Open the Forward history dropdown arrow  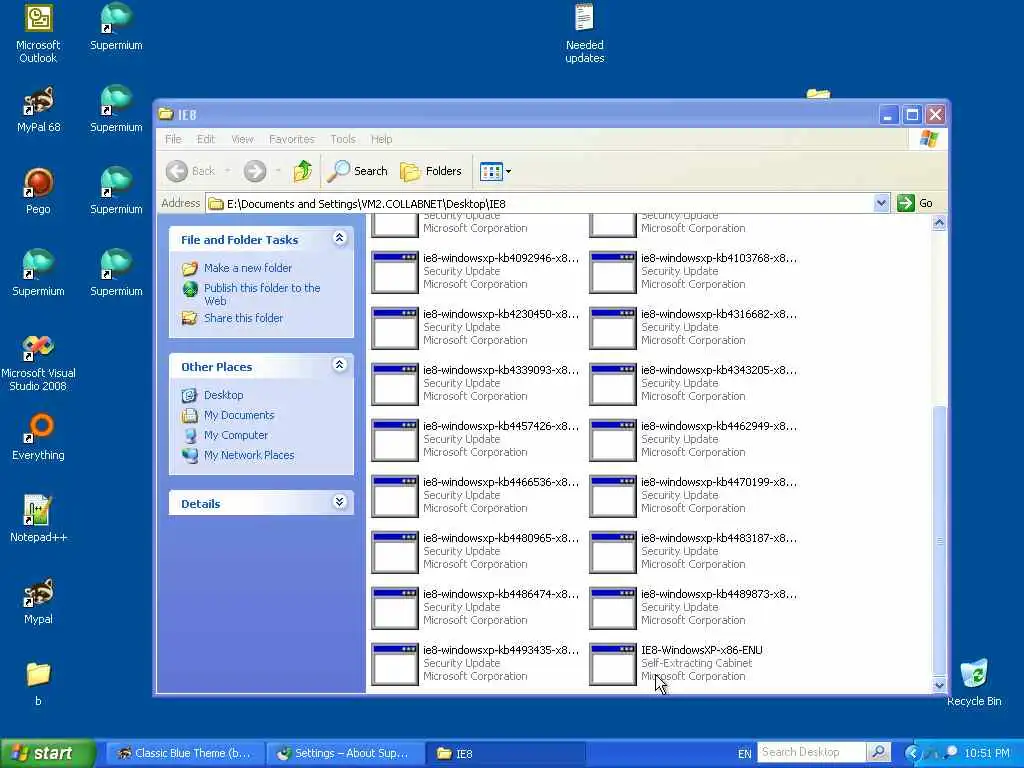tap(278, 171)
